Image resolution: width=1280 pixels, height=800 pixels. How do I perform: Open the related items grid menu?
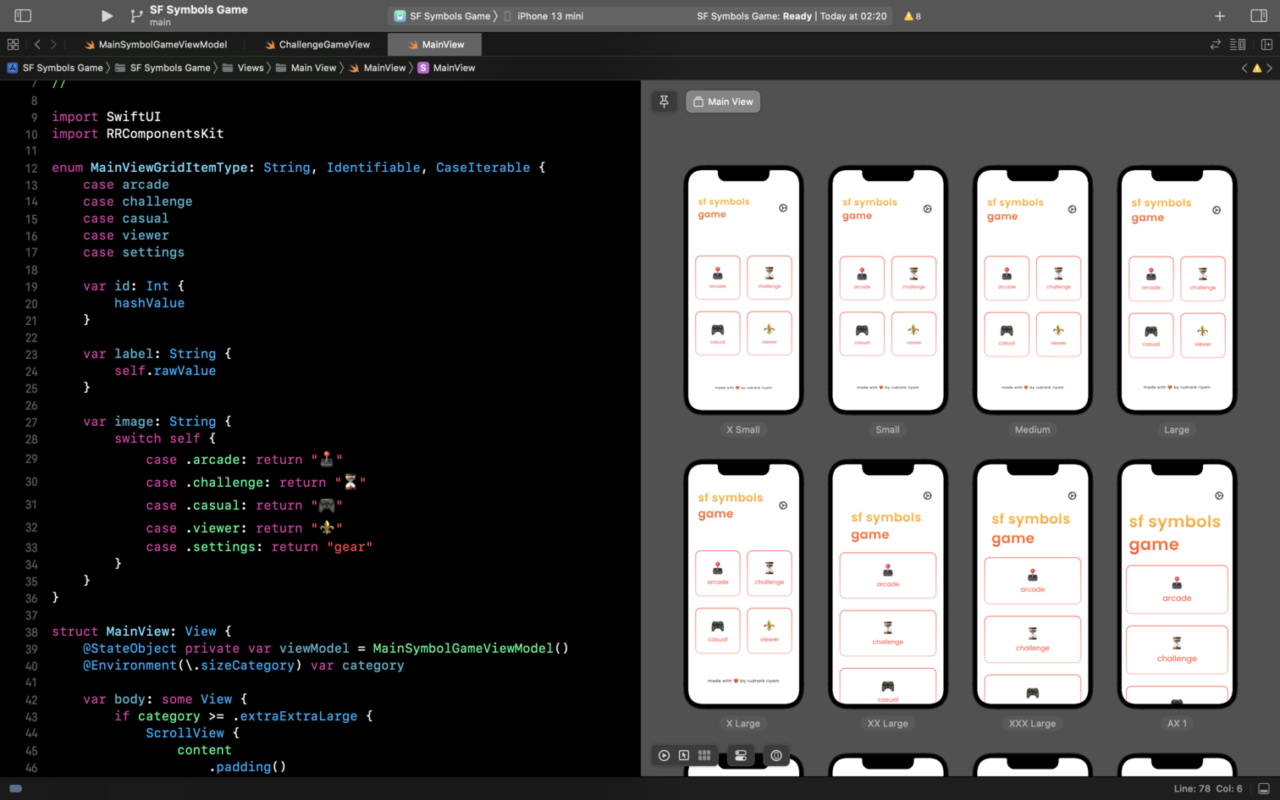point(13,44)
